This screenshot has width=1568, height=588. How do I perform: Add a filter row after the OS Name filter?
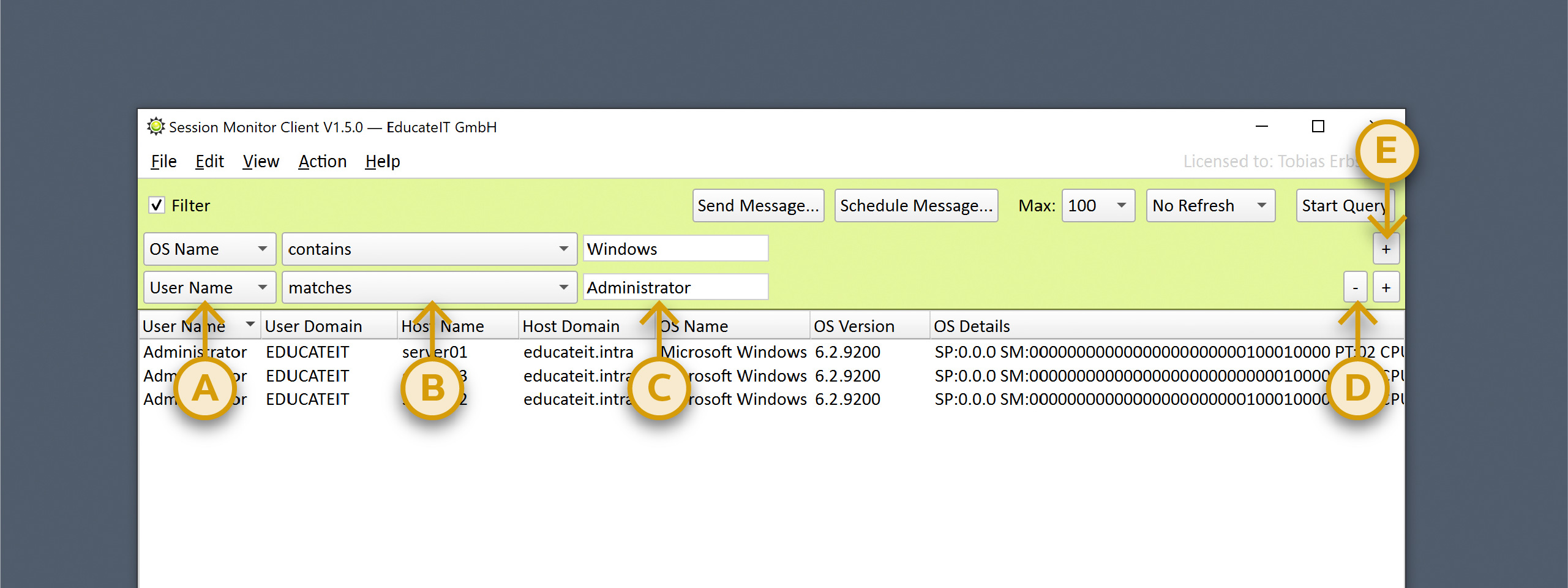1386,250
